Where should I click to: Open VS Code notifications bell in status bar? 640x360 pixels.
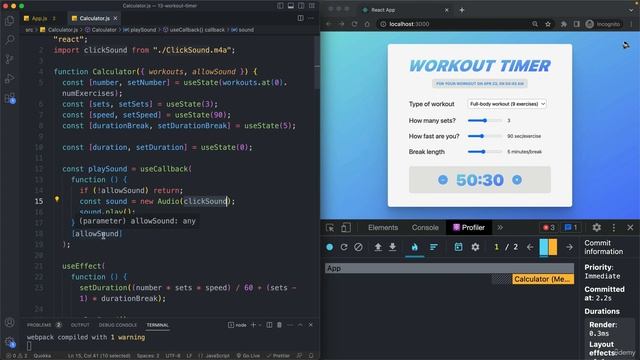311,356
